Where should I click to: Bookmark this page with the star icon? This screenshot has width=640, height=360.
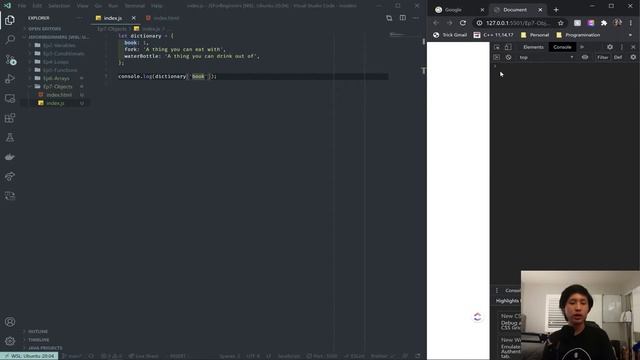560,23
